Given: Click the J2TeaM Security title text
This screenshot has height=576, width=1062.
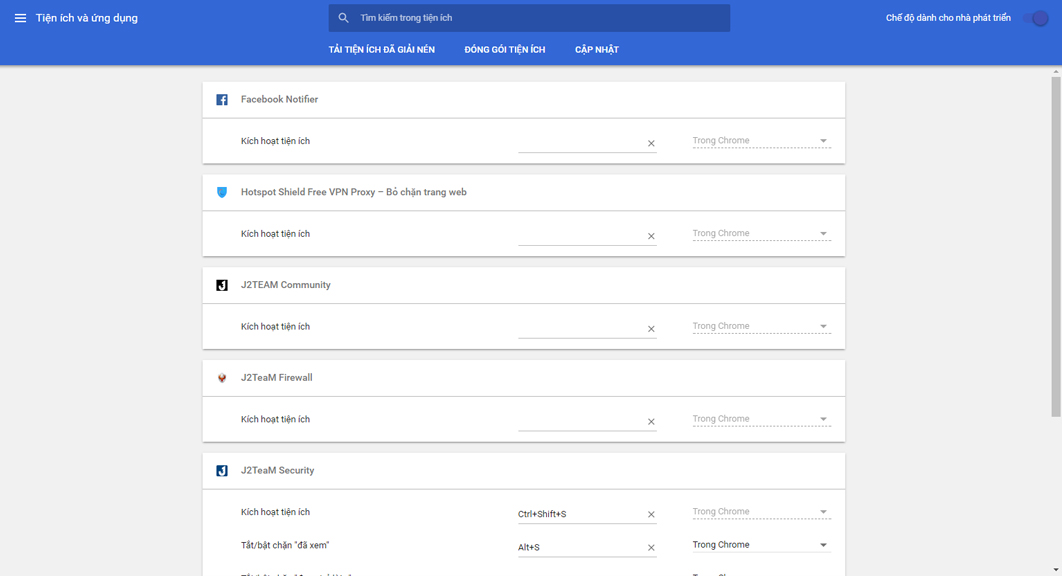Looking at the screenshot, I should point(277,471).
